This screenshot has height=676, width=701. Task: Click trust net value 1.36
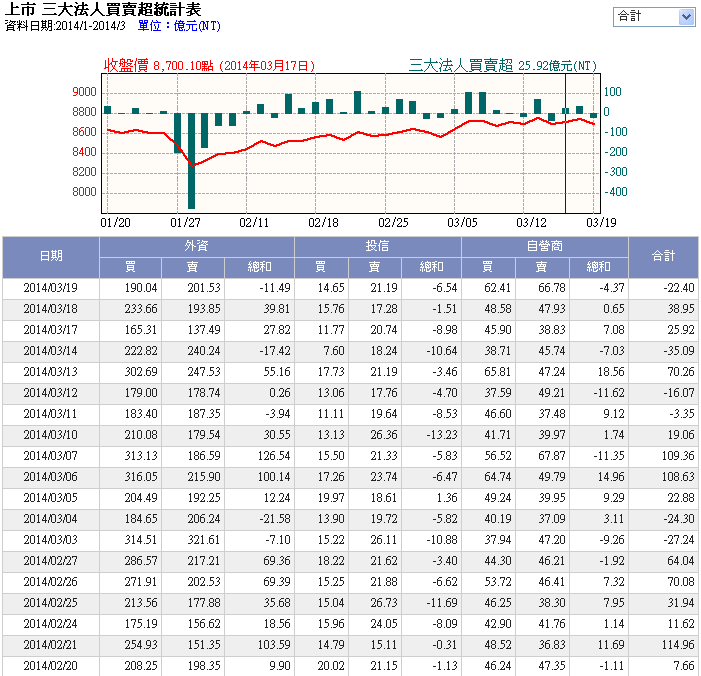click(x=447, y=499)
